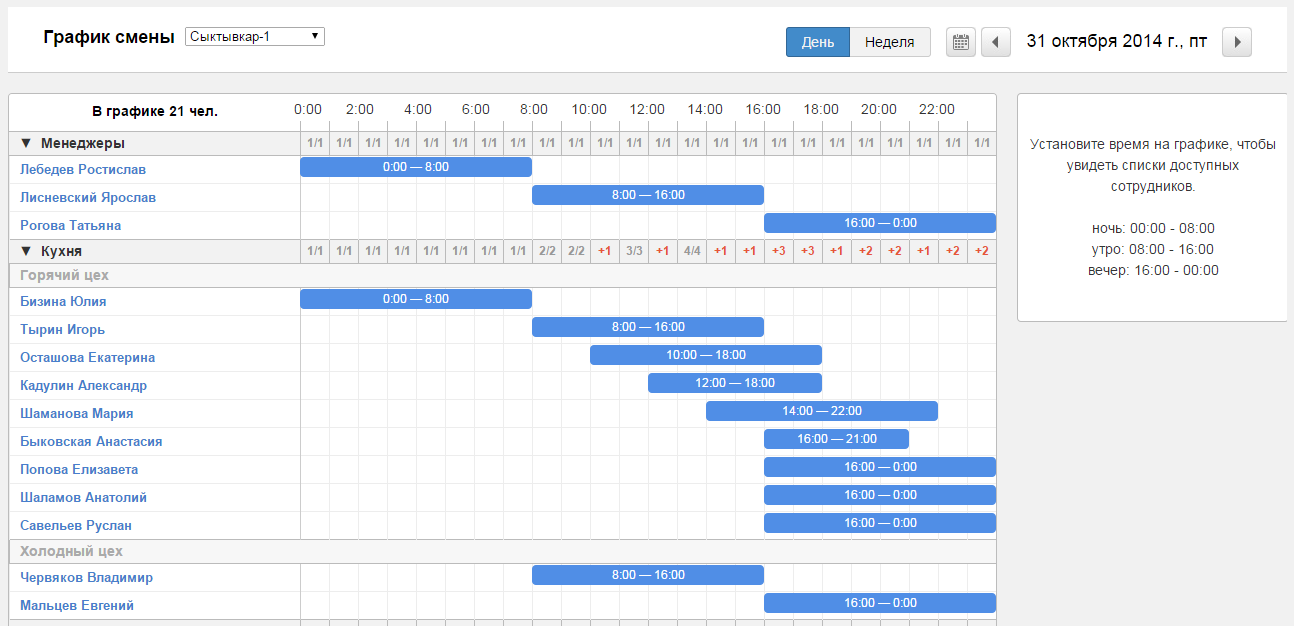Collapse the Менеджеры group
The width and height of the screenshot is (1294, 626).
pos(26,143)
